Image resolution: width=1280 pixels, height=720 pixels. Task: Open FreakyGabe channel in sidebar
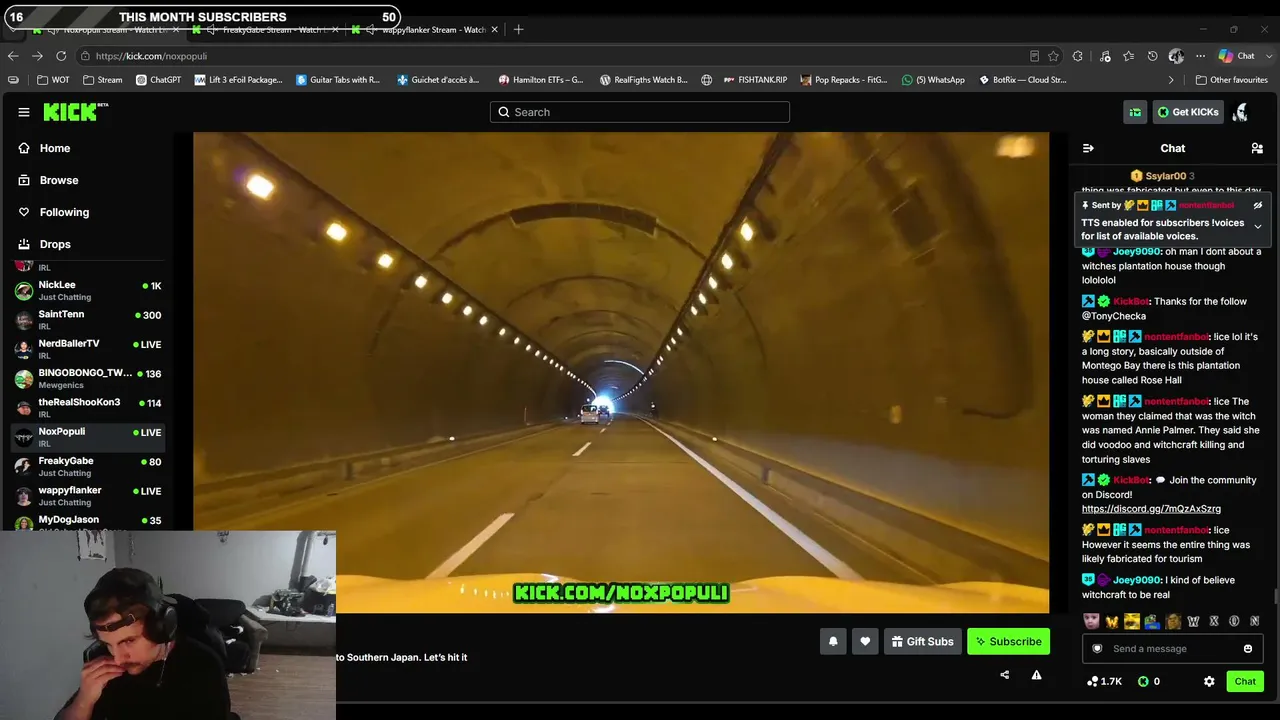click(87, 466)
